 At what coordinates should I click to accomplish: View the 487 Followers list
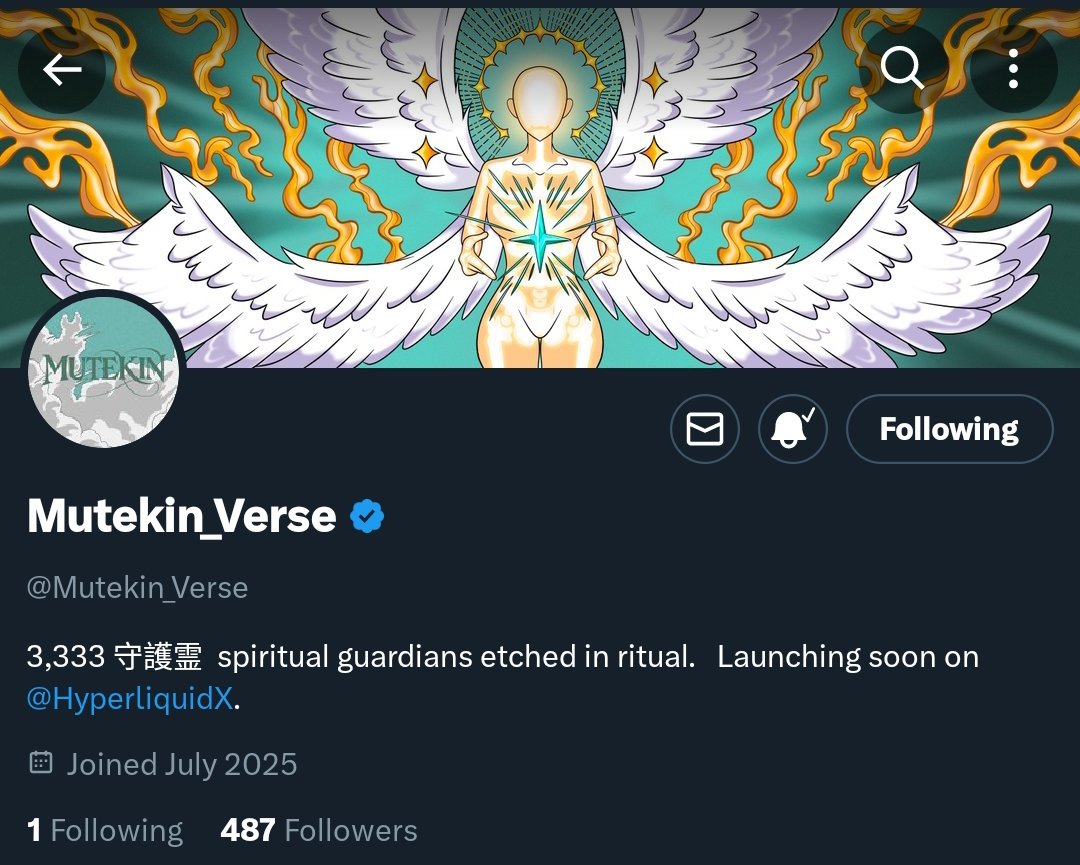(319, 831)
